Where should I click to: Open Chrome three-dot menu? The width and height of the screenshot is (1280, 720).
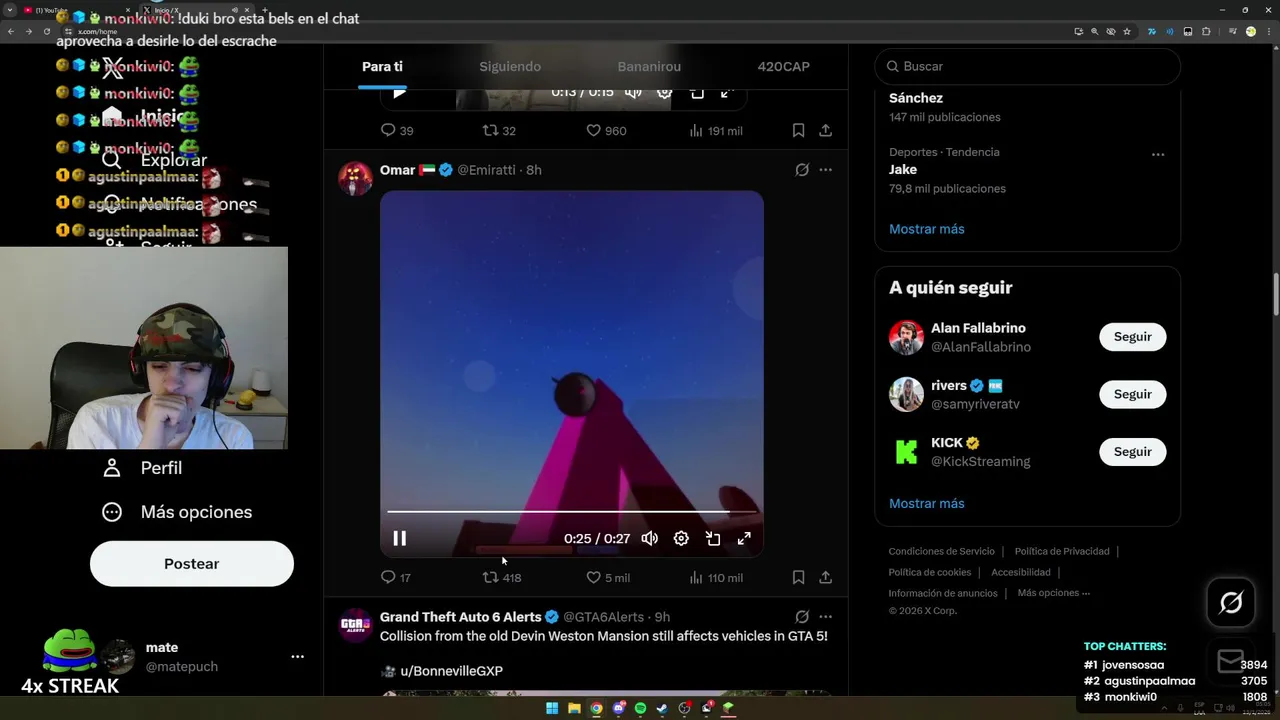pyautogui.click(x=1269, y=32)
